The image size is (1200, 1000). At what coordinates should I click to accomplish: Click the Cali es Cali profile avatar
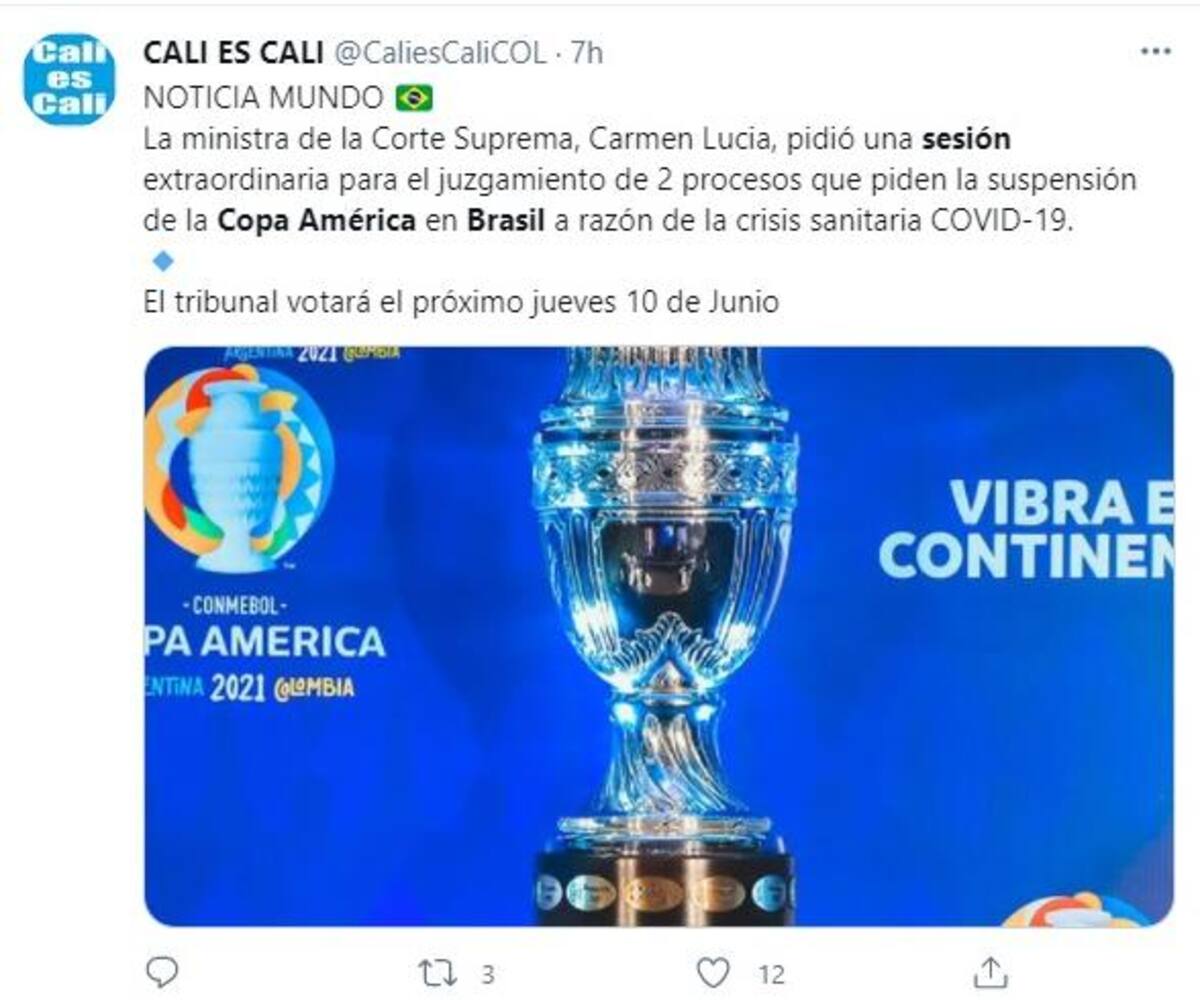(69, 79)
